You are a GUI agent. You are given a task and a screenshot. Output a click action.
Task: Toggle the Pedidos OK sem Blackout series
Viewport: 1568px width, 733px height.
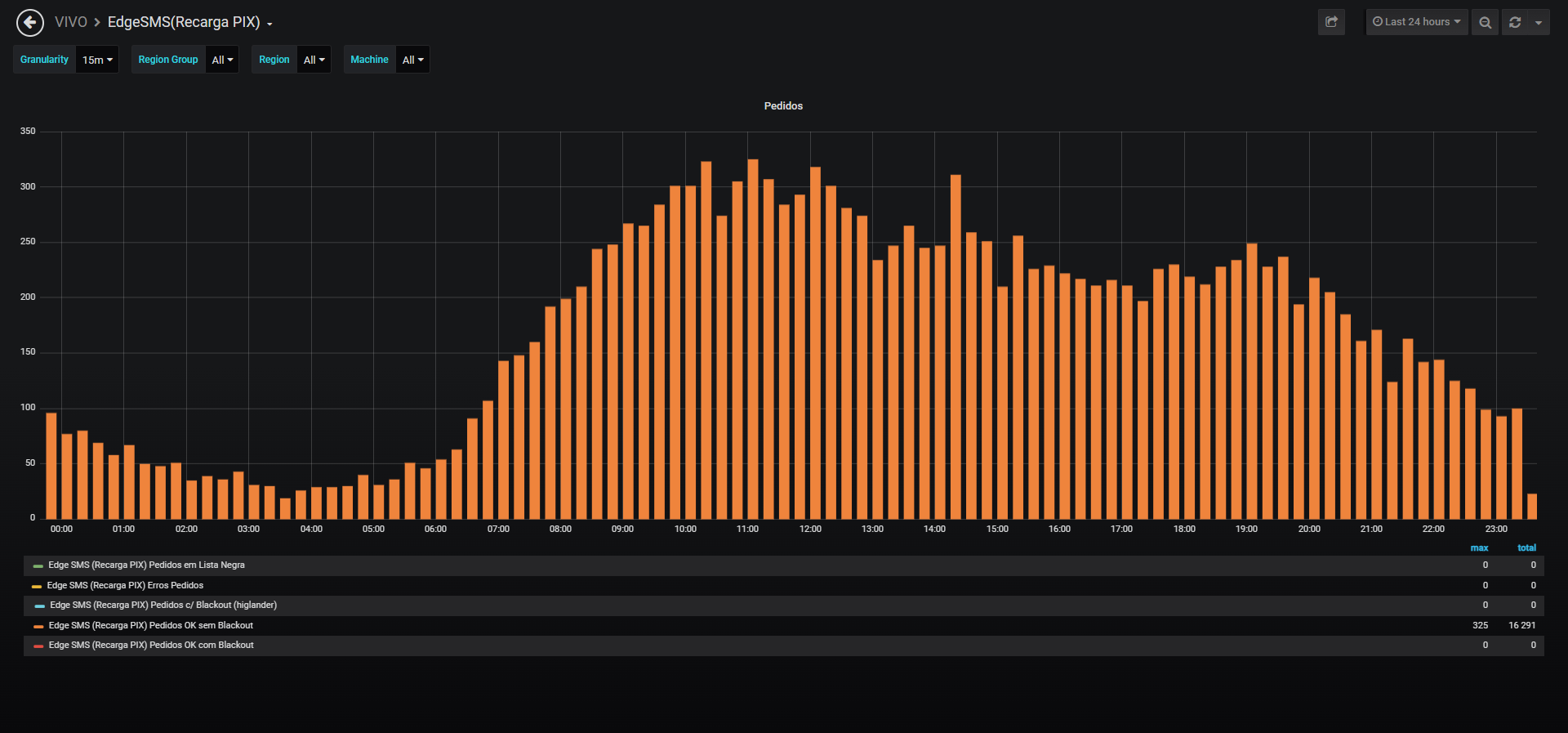(151, 626)
